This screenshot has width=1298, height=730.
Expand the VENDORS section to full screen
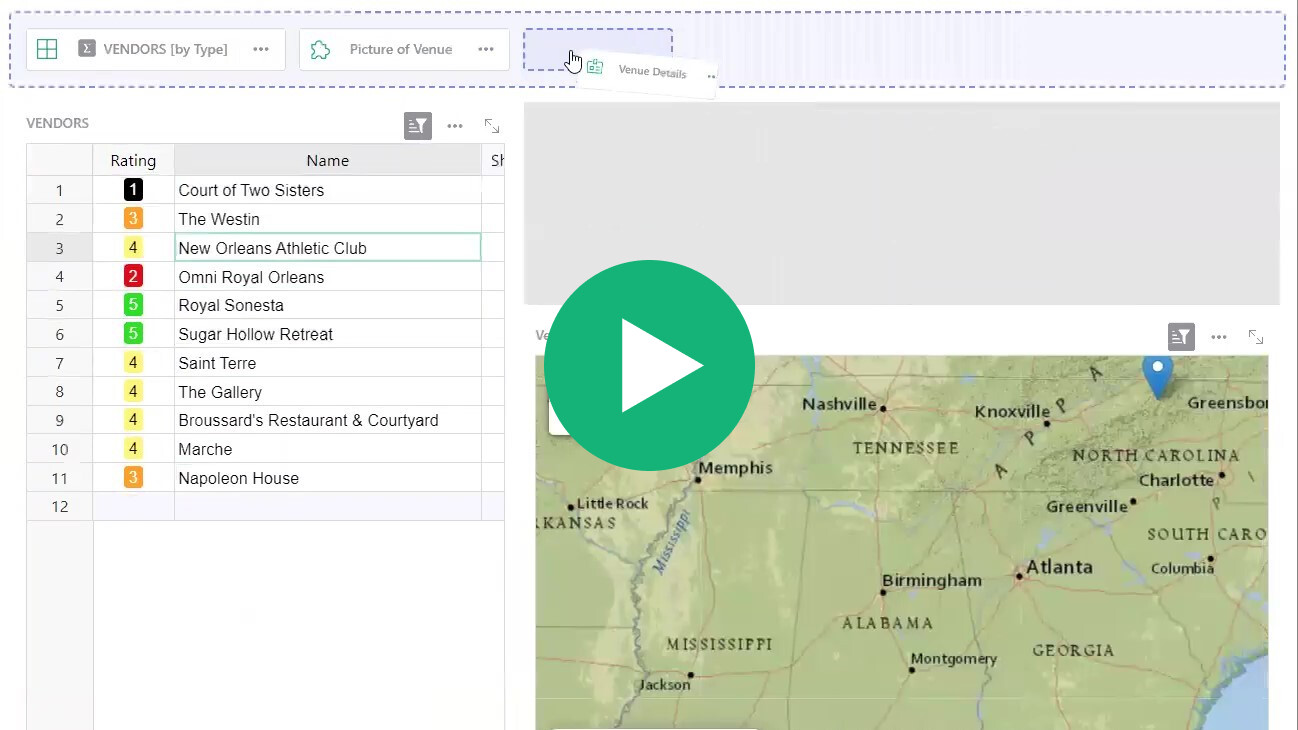[x=492, y=126]
